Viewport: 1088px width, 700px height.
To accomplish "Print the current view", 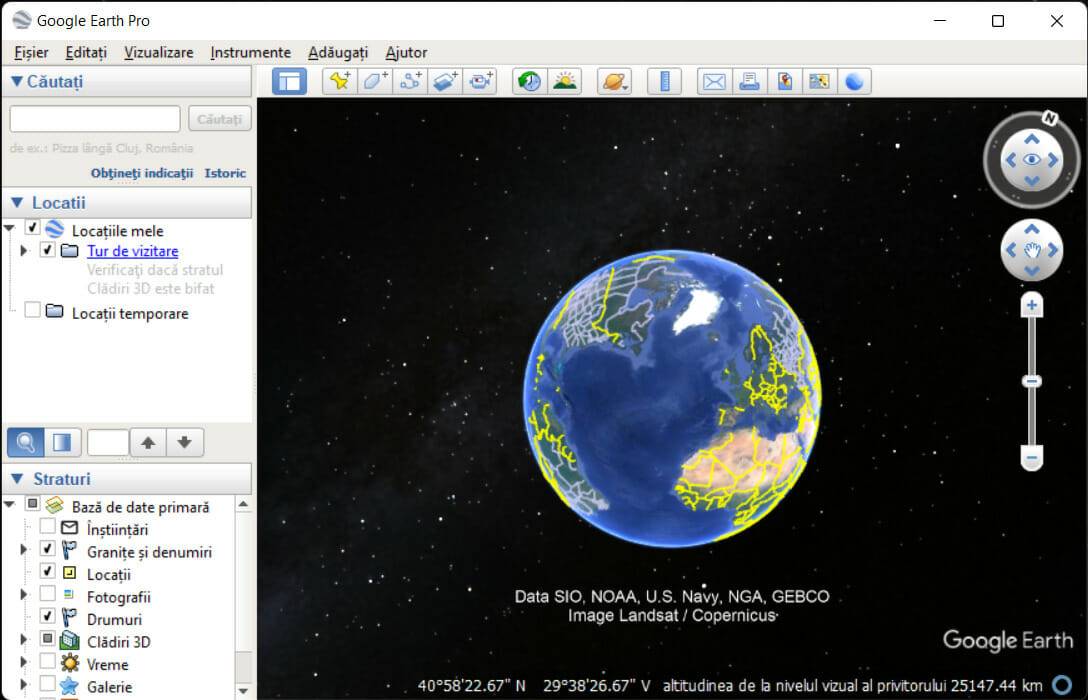I will [749, 81].
